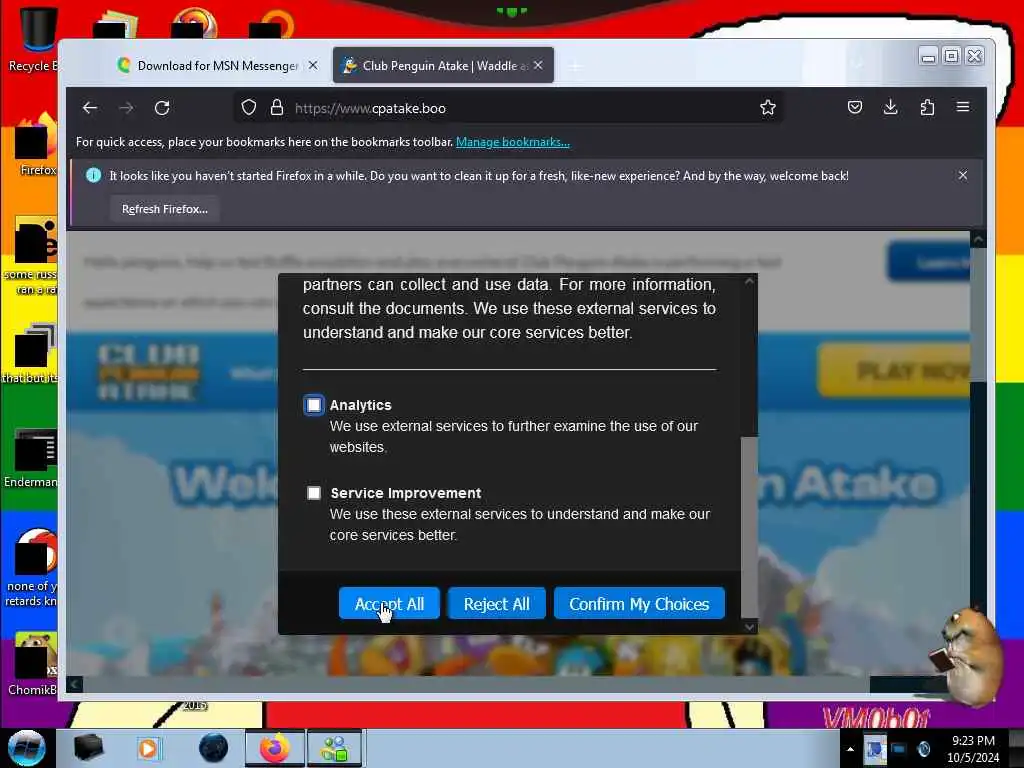This screenshot has width=1024, height=768.
Task: Open Firefox Downloads panel
Action: tap(890, 107)
